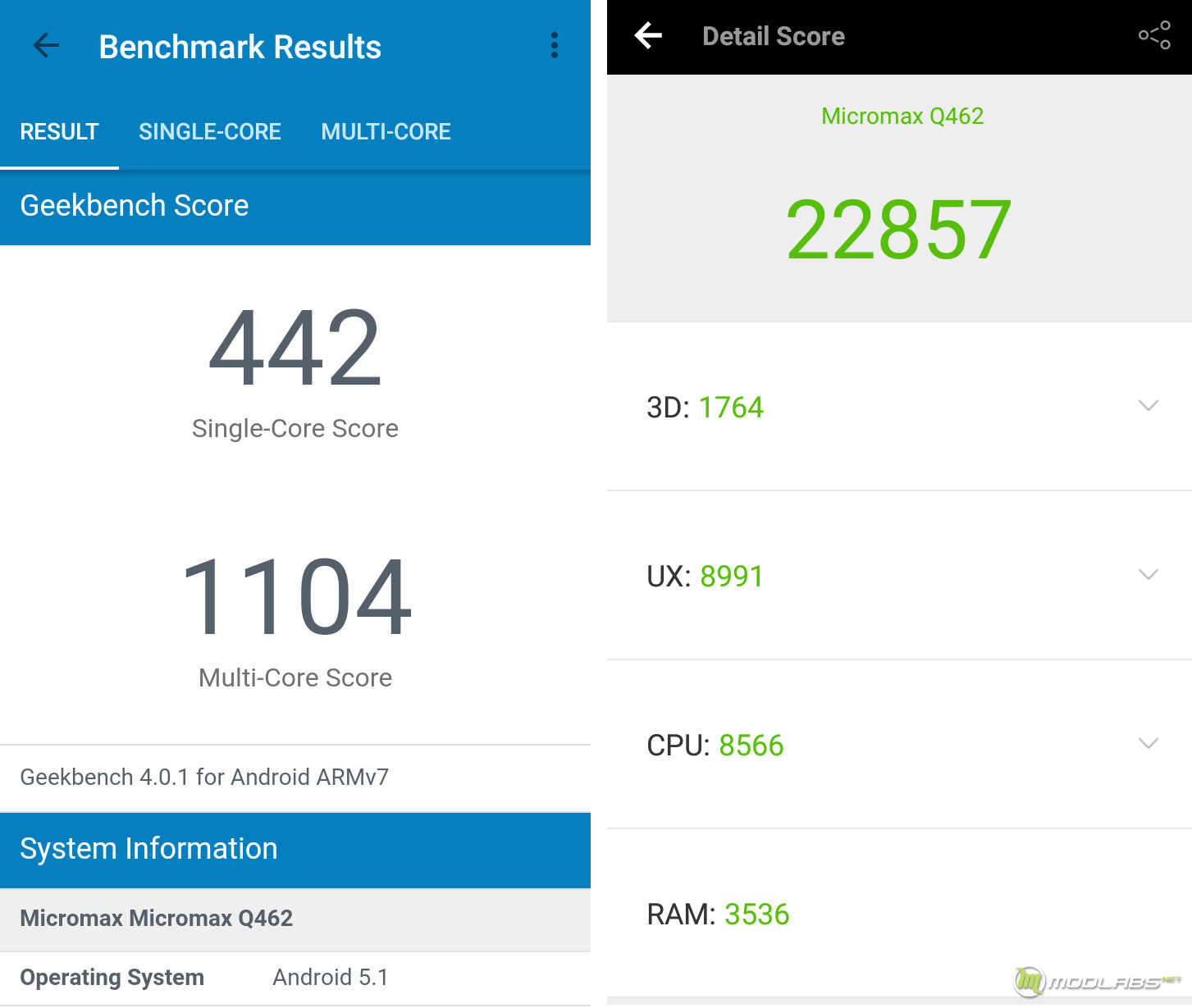Tap back arrow on Detail Score screen

pyautogui.click(x=648, y=36)
